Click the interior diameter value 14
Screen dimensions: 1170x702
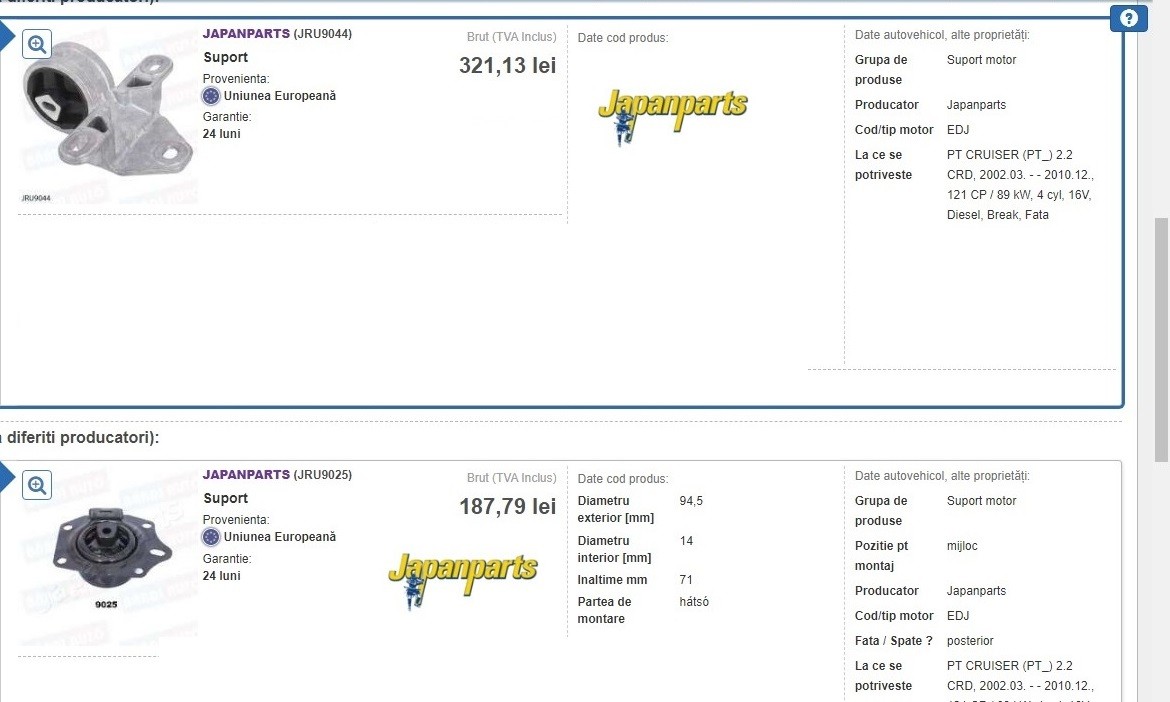click(x=686, y=541)
